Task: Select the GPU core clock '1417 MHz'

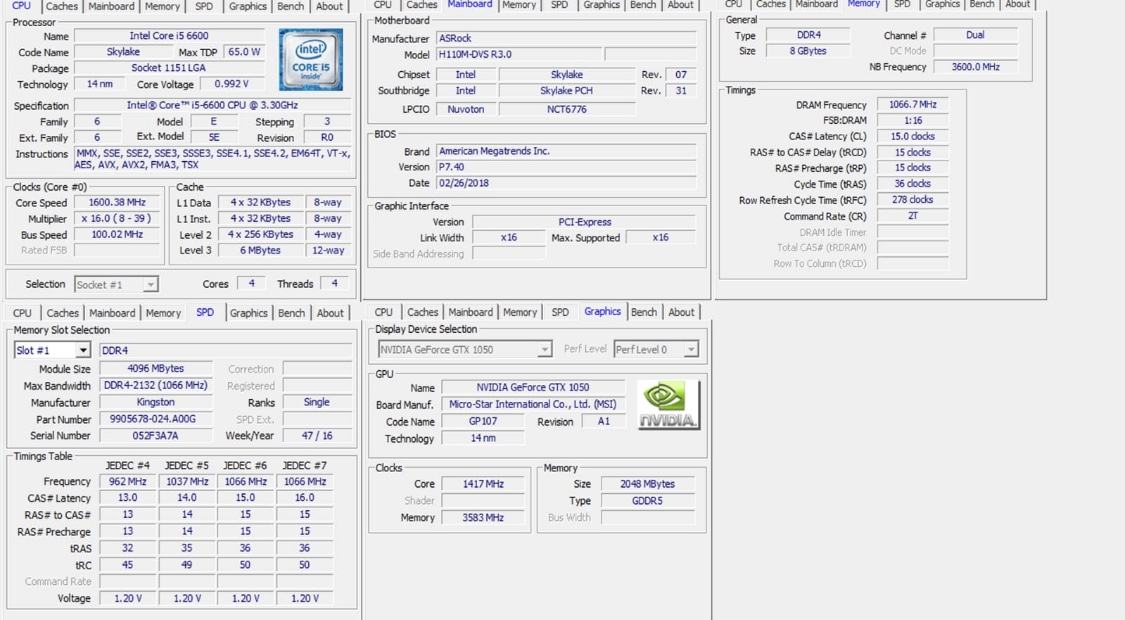Action: coord(483,484)
